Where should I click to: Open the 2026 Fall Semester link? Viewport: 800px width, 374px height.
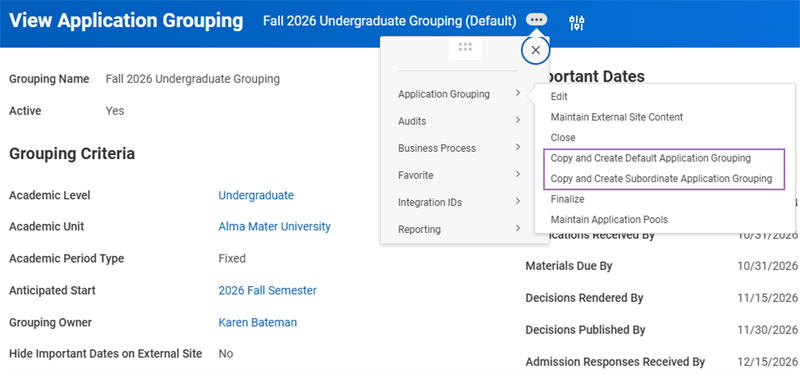click(267, 290)
